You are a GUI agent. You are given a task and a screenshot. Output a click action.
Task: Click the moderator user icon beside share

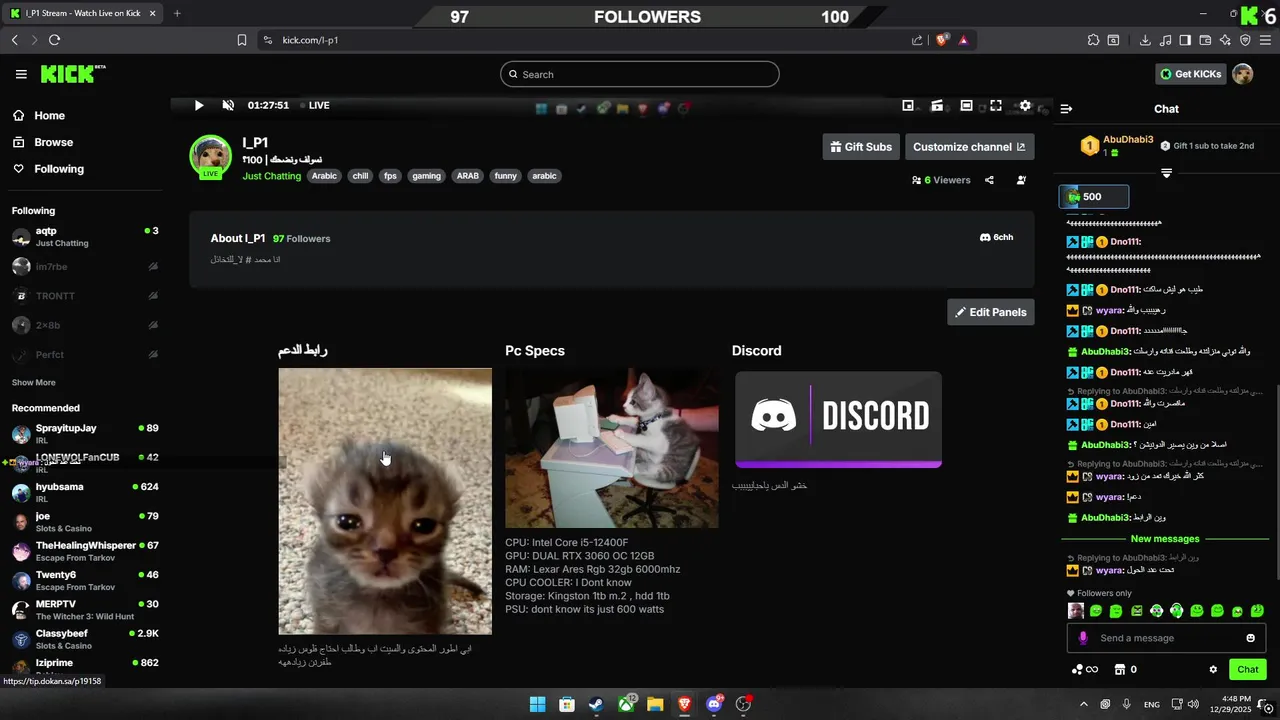coord(1021,180)
